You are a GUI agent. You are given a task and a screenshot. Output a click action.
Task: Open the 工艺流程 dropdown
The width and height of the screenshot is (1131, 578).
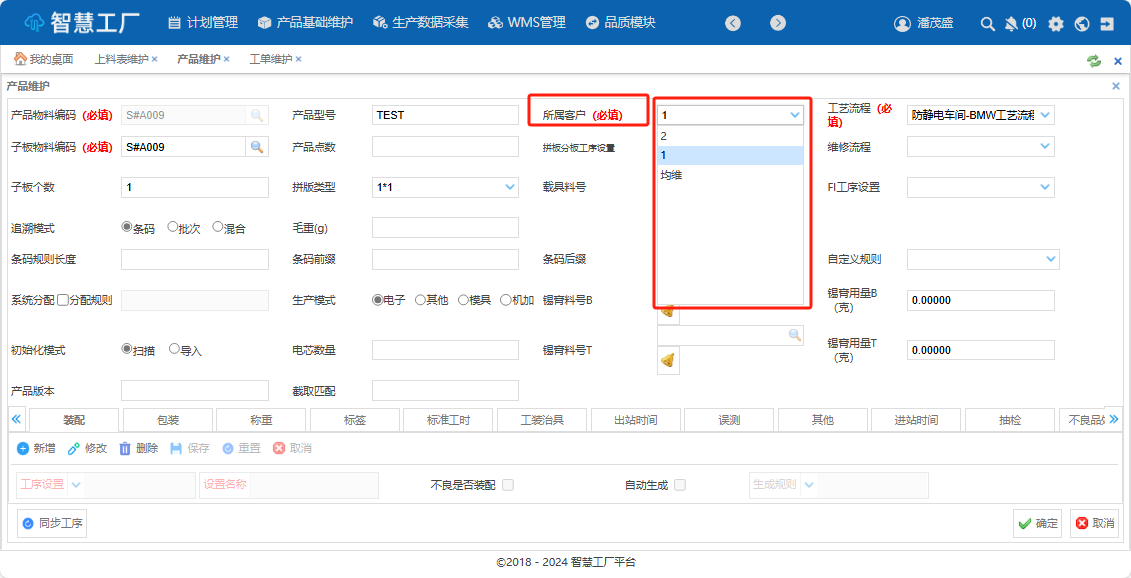(1045, 115)
